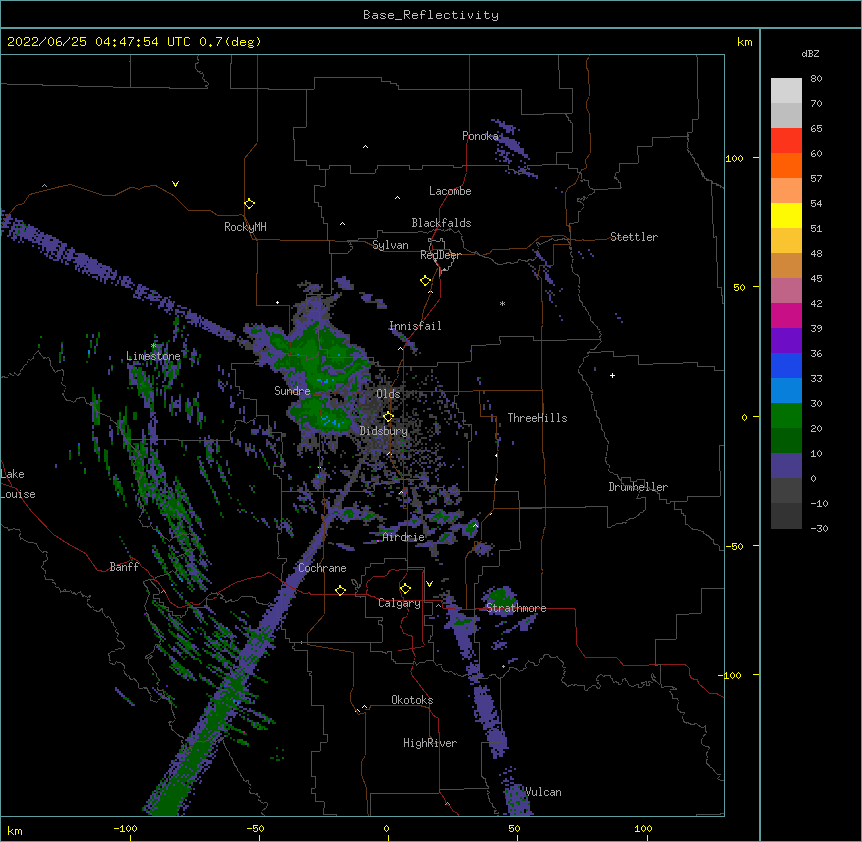Click the Airdrie label
This screenshot has height=842, width=862.
click(x=404, y=537)
